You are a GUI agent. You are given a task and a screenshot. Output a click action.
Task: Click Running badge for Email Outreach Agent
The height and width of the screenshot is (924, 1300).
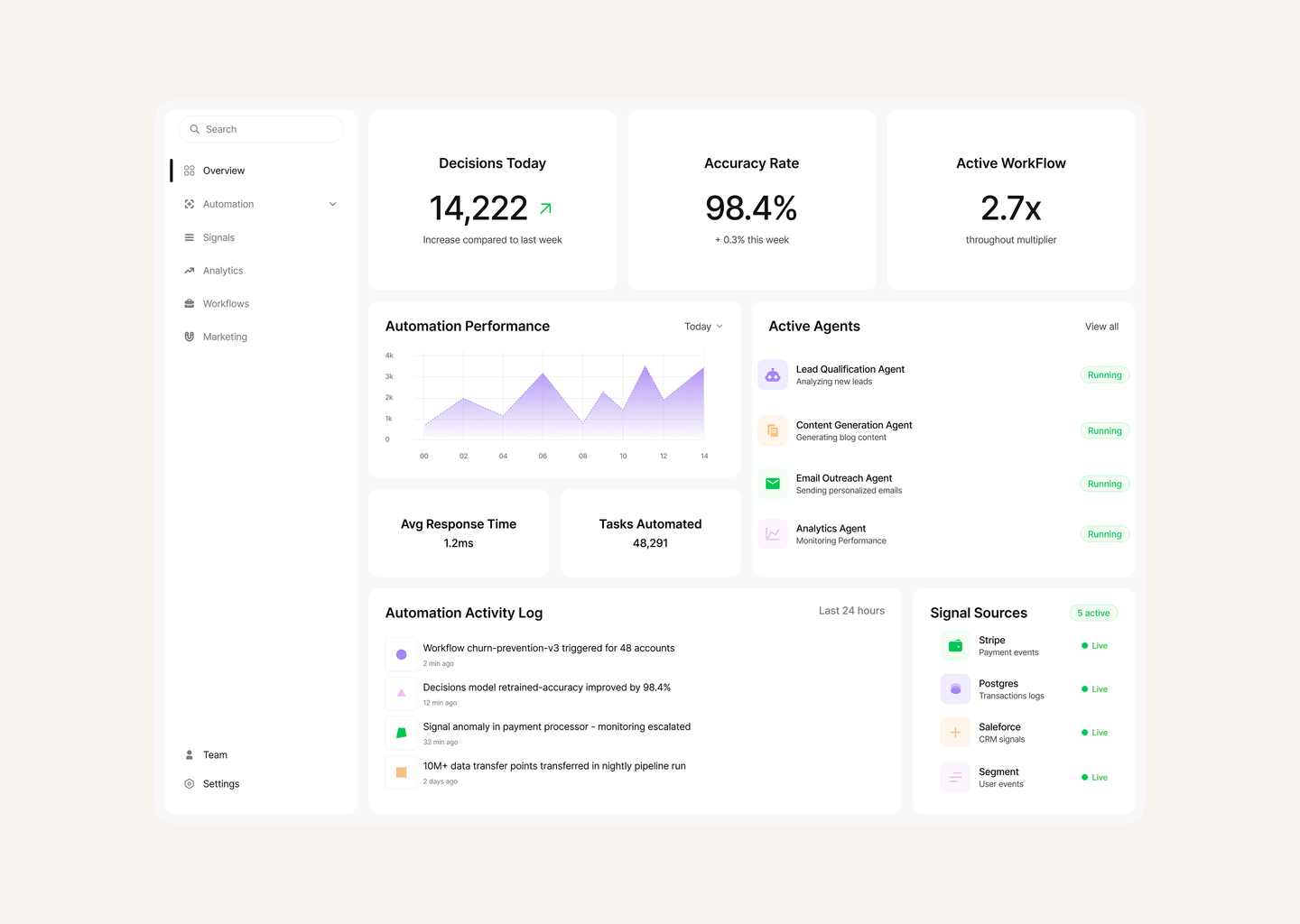(1105, 484)
